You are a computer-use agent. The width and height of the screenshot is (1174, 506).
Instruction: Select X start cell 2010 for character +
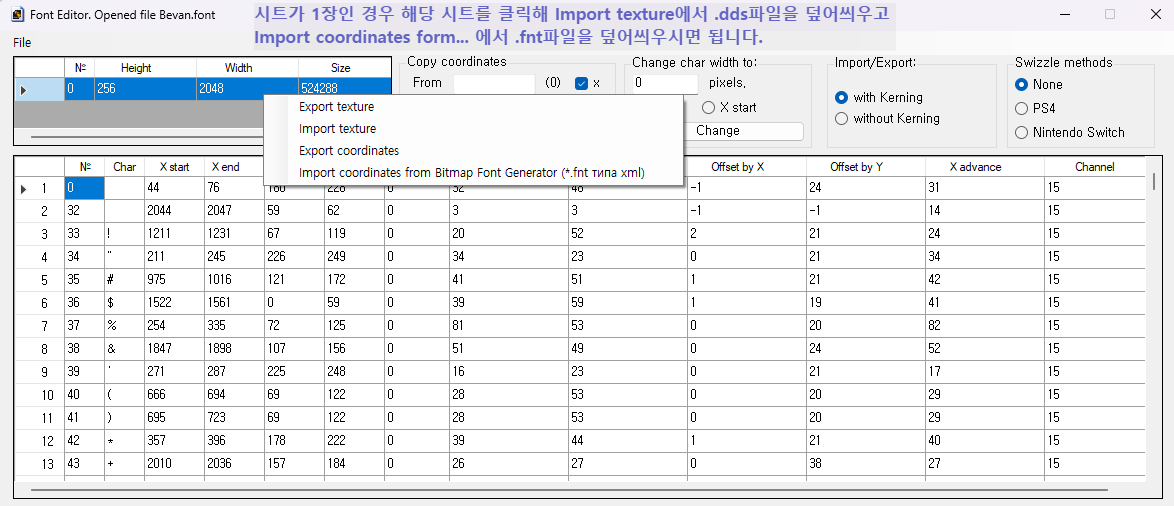tap(174, 463)
